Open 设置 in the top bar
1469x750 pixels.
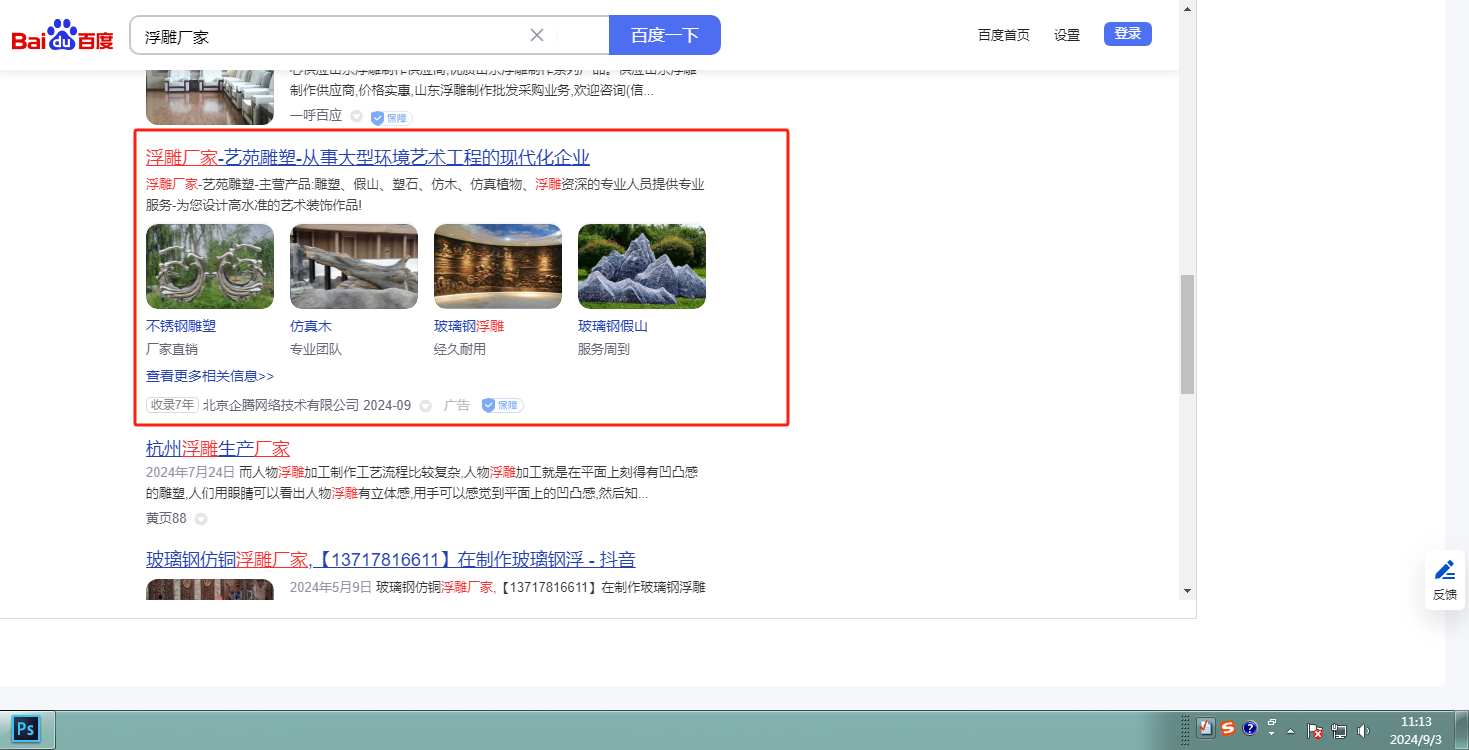[x=1067, y=35]
